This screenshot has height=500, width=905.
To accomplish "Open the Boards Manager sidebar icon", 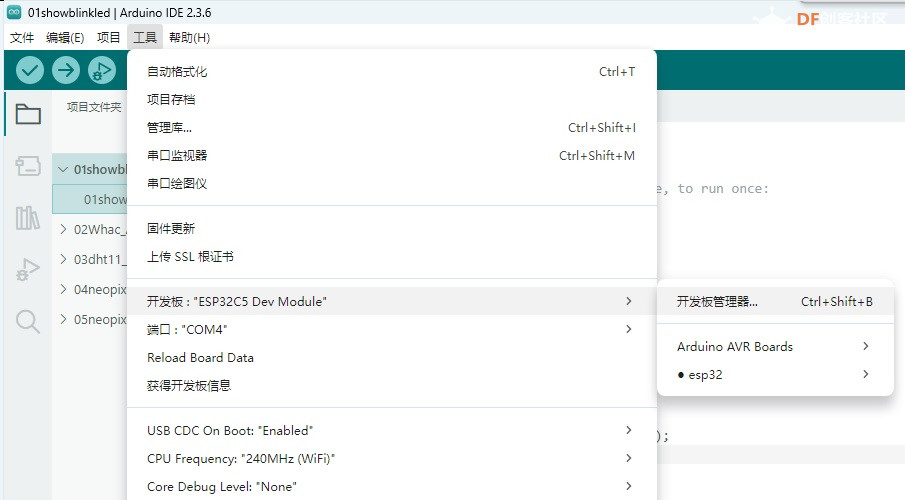I will coord(28,166).
